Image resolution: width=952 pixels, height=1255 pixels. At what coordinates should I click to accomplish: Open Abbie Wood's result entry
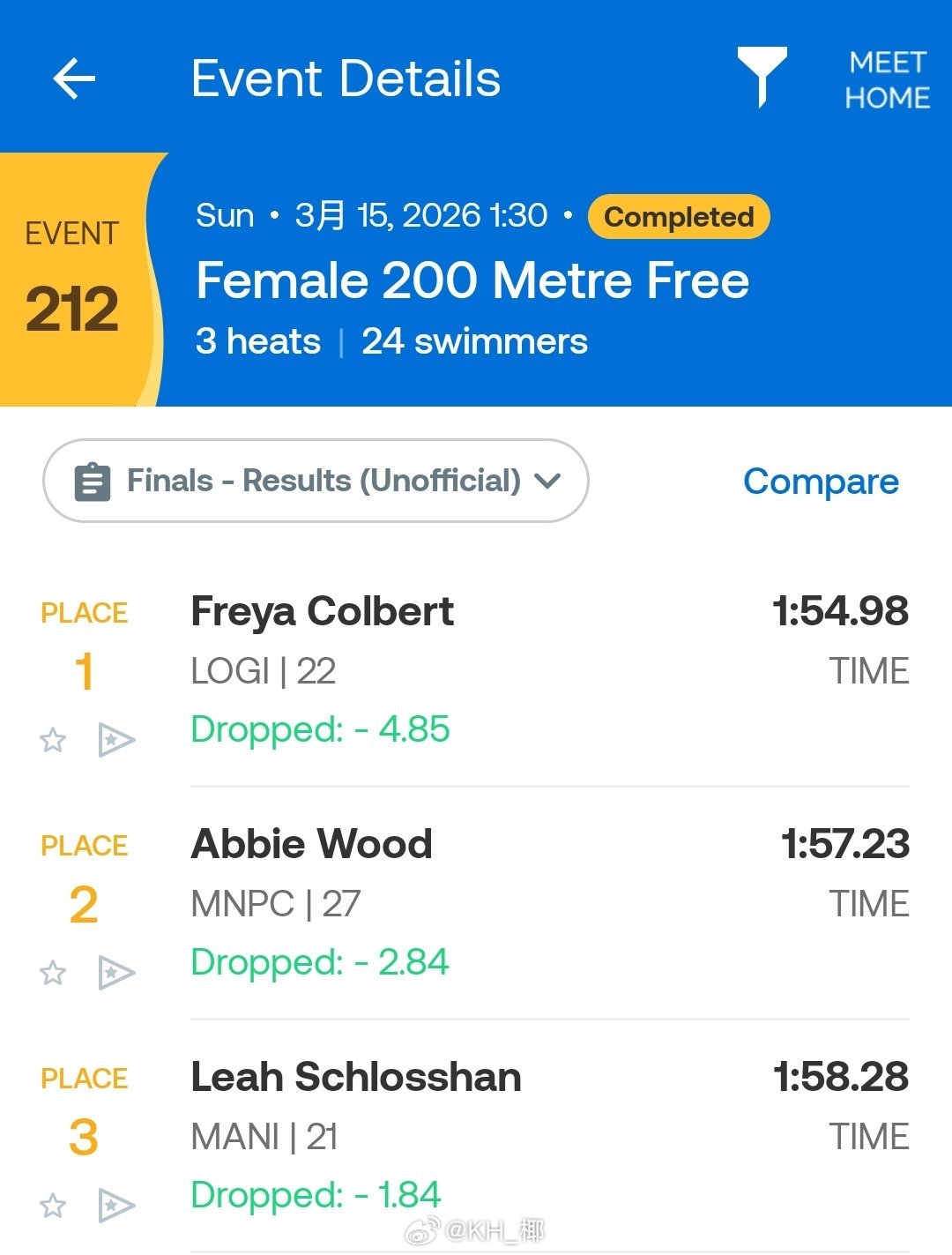click(312, 845)
